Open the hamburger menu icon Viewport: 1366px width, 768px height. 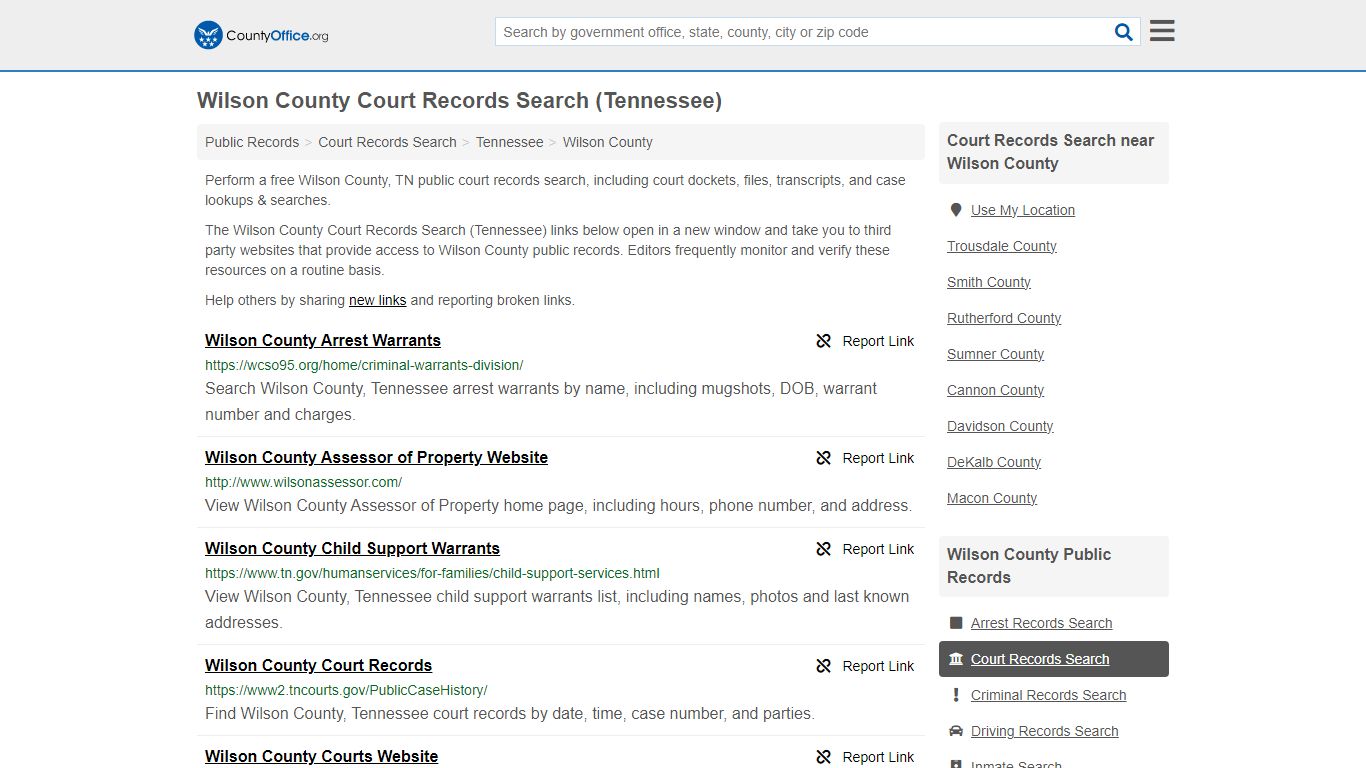pyautogui.click(x=1162, y=31)
